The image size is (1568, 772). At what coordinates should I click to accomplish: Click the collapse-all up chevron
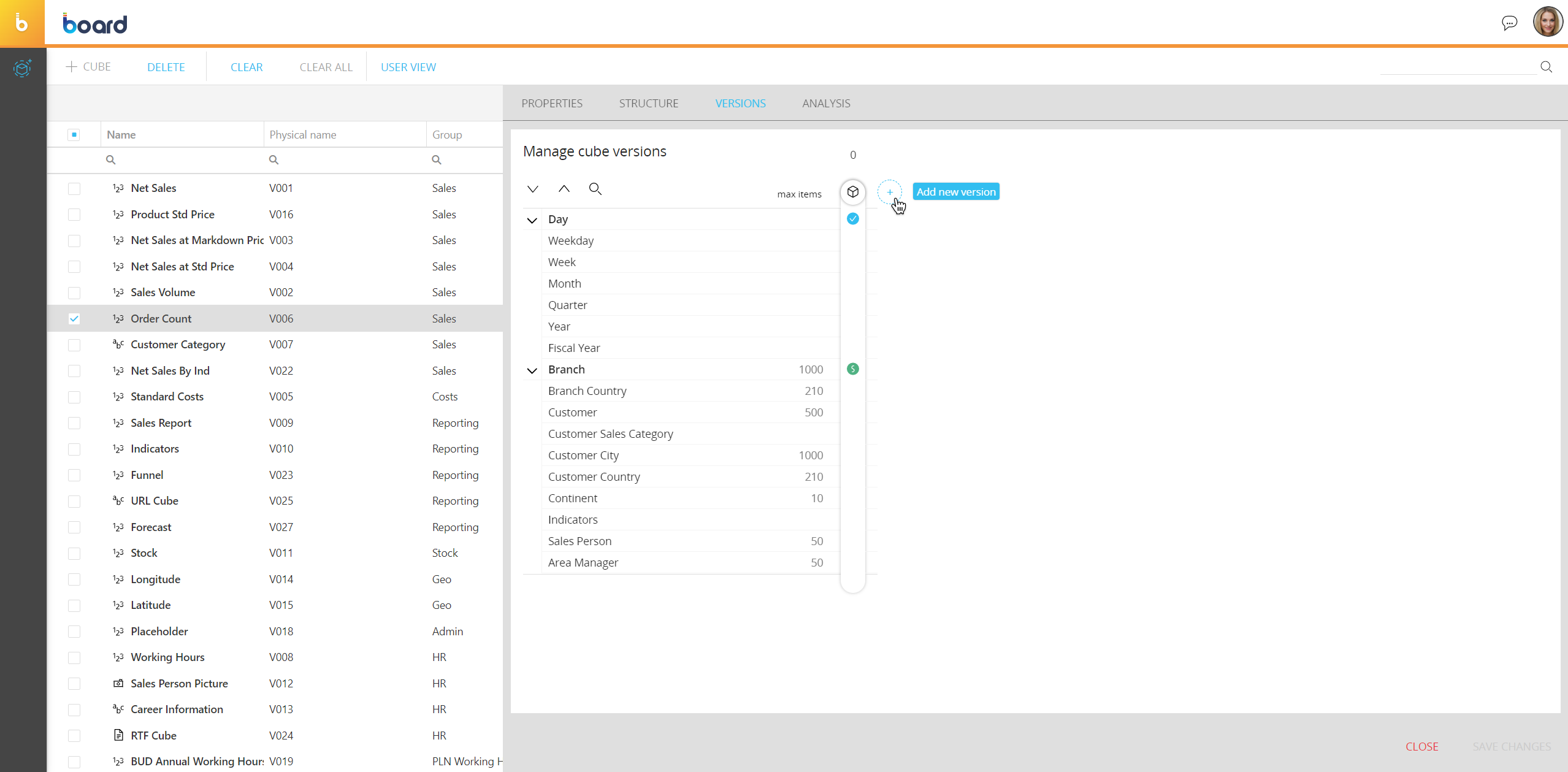(564, 189)
